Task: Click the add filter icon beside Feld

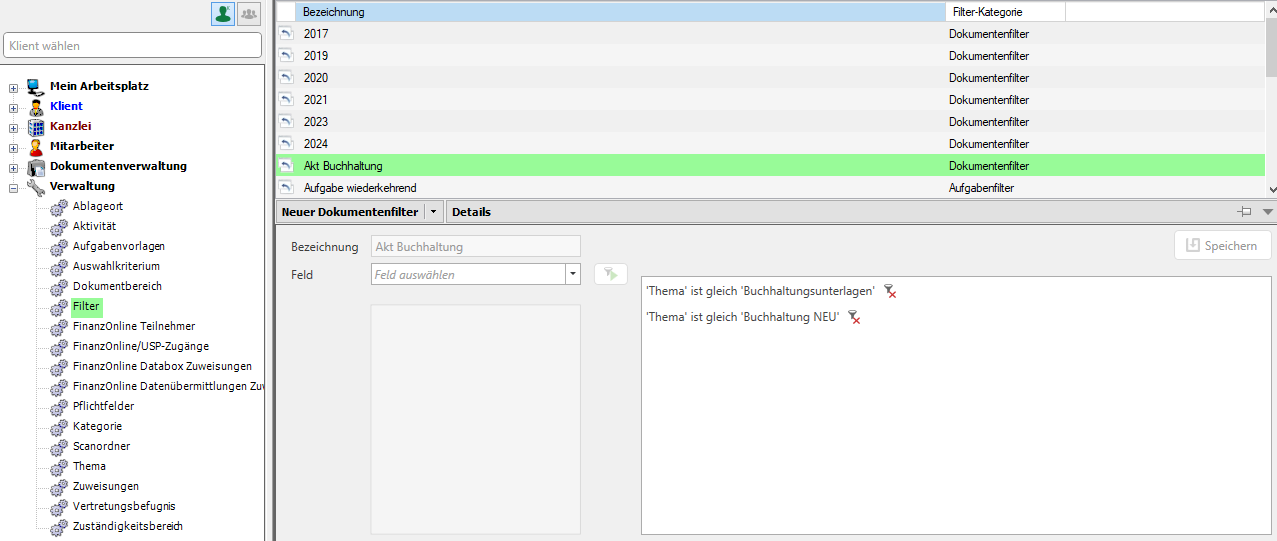Action: tap(609, 274)
